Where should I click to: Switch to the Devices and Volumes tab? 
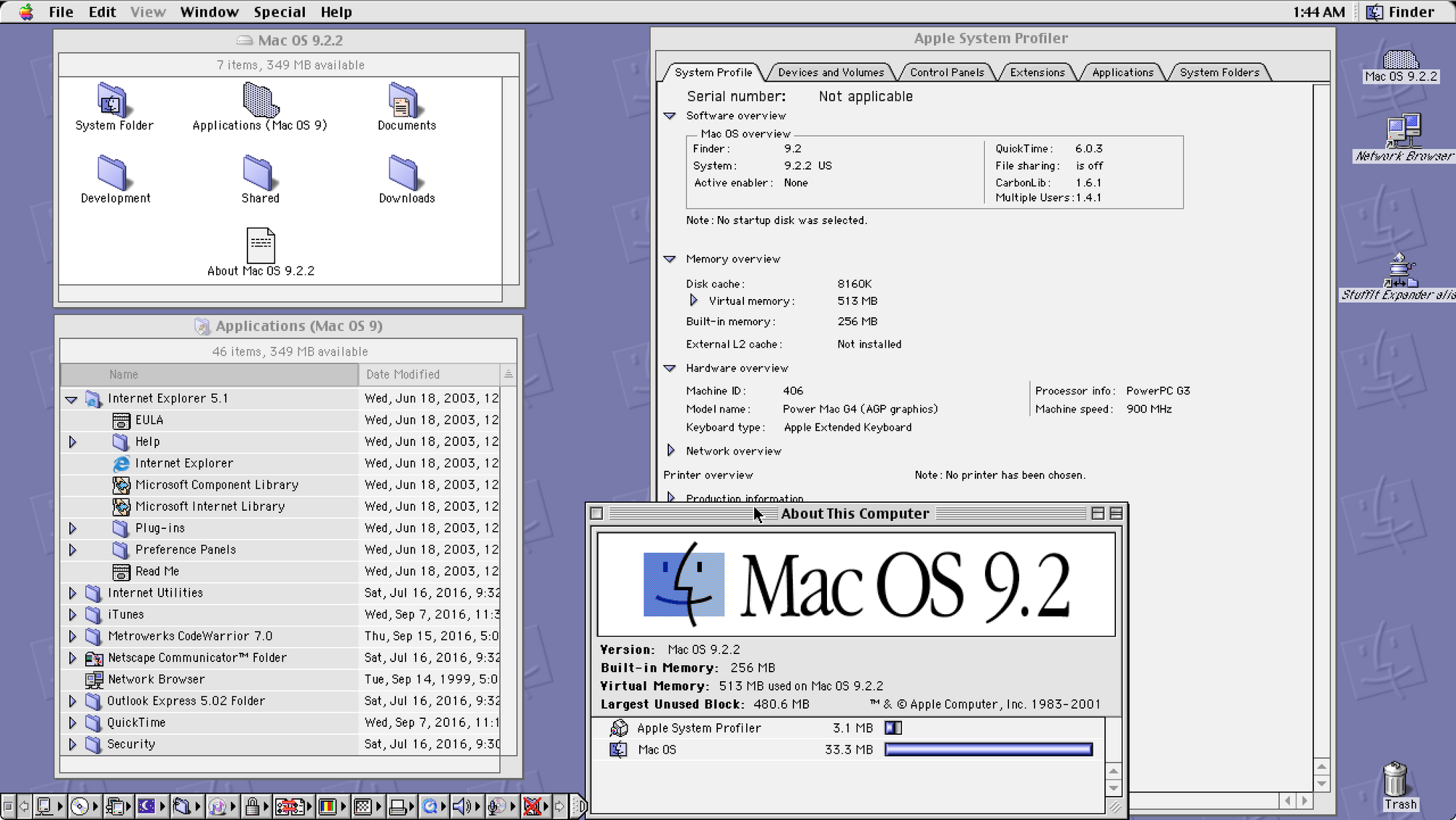[831, 72]
